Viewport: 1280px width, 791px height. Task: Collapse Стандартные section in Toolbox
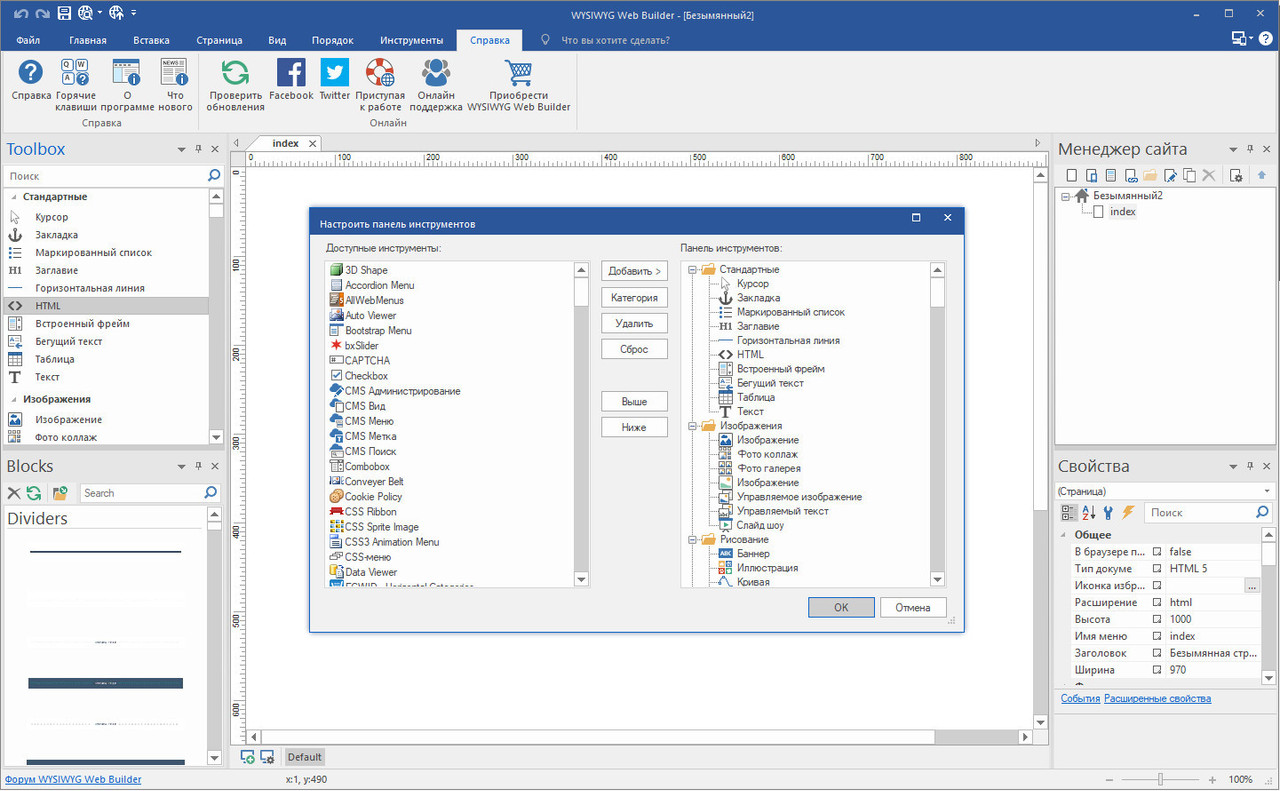coord(12,197)
